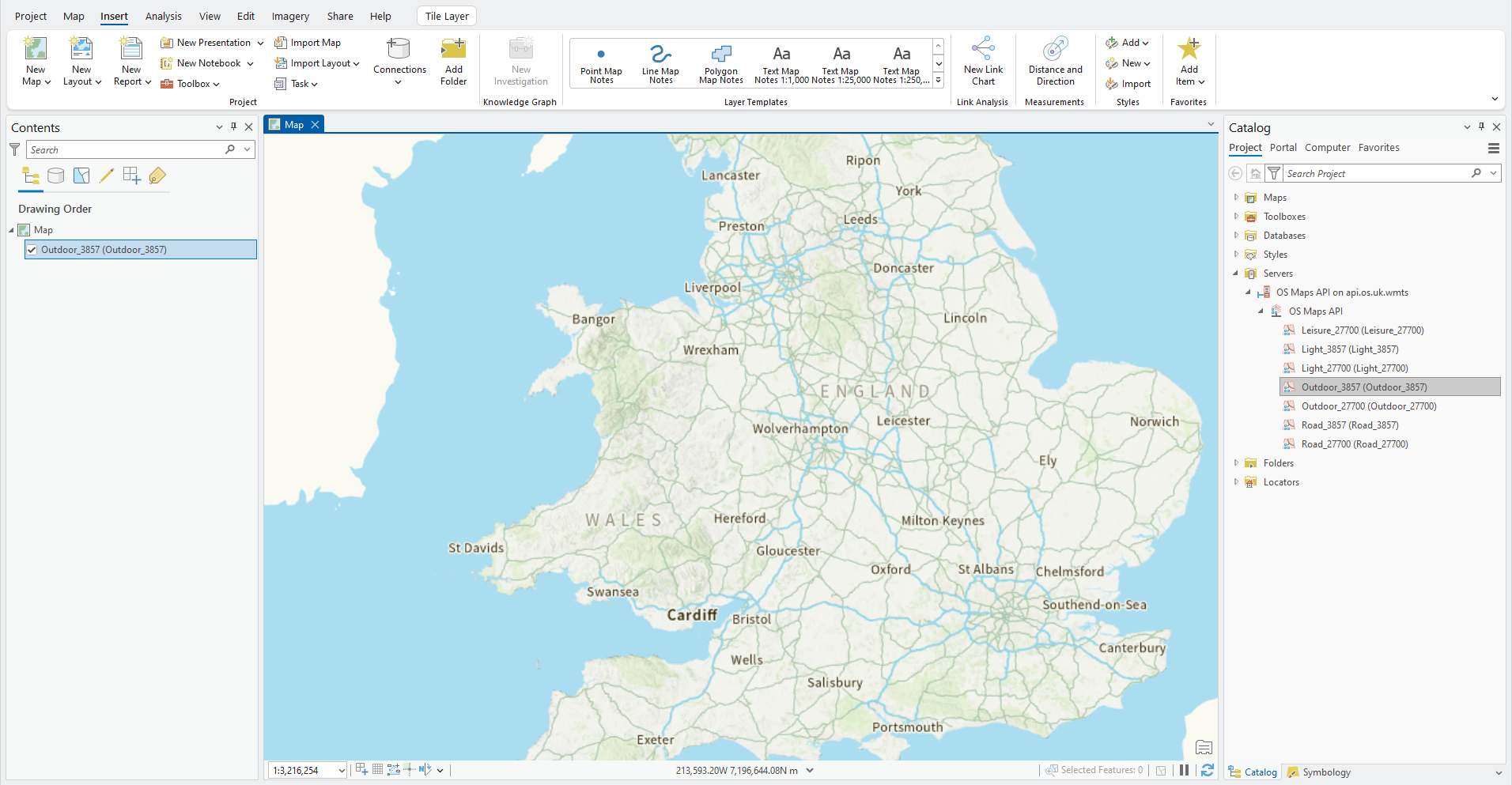Viewport: 1512px width, 785px height.
Task: Switch to the Portal tab in Catalog
Action: point(1283,148)
